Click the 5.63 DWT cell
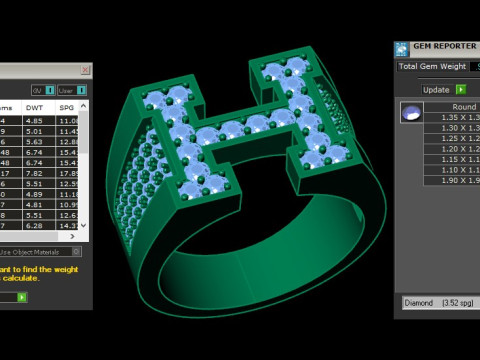Viewport: 480px width, 360px height. coord(39,142)
